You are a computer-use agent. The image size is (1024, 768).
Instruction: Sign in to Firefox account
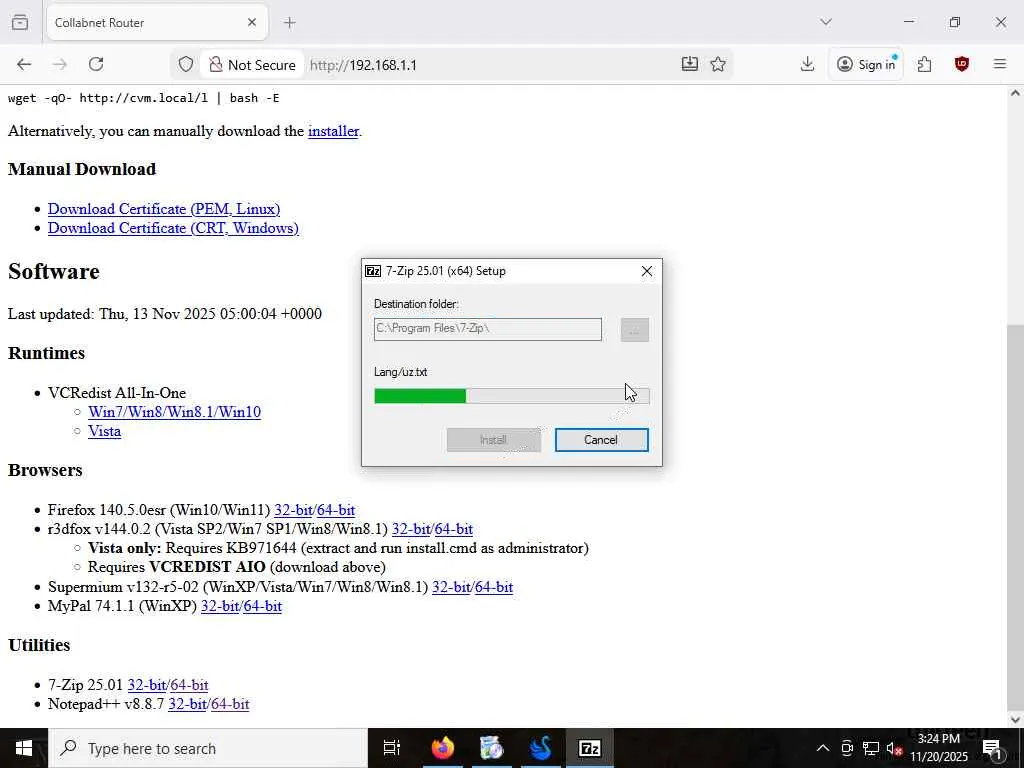[866, 64]
